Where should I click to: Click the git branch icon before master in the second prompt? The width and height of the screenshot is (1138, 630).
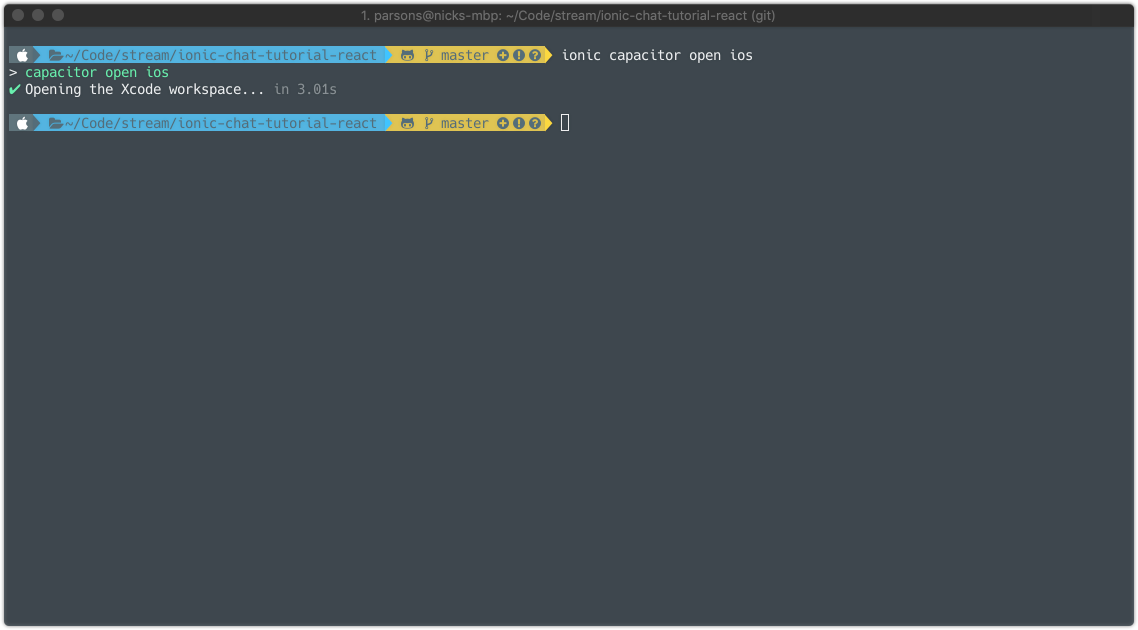pyautogui.click(x=429, y=123)
